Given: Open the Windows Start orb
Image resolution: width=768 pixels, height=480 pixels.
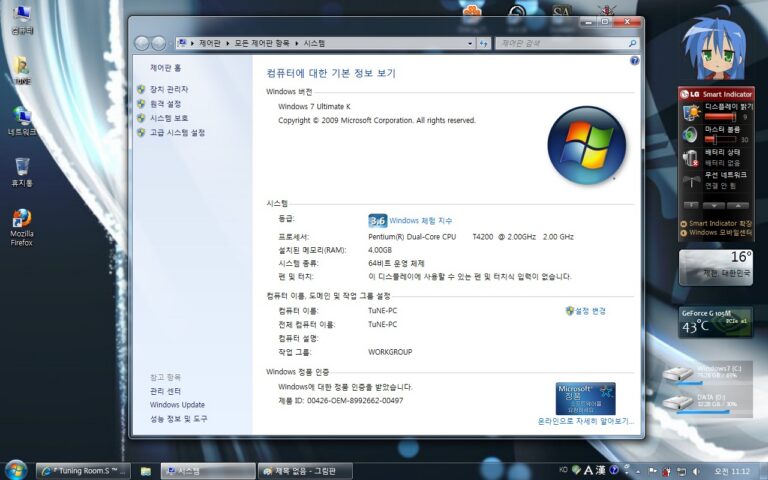Looking at the screenshot, I should (16, 471).
